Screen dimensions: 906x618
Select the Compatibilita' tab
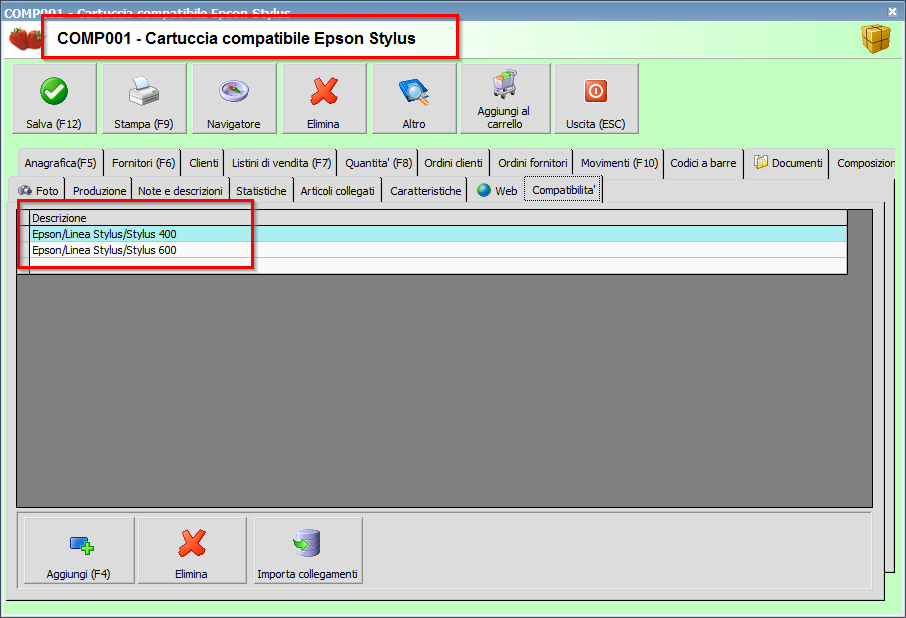tap(563, 189)
